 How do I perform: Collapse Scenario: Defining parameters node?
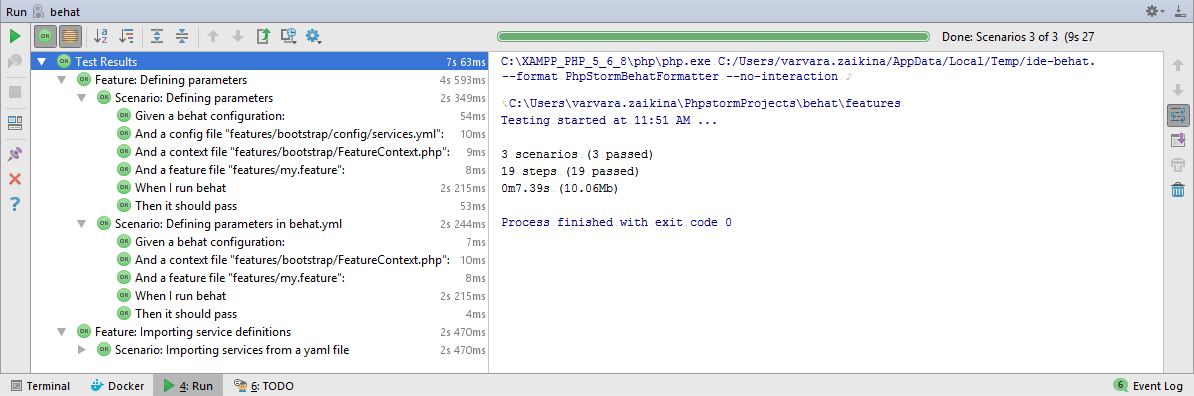coord(81,98)
